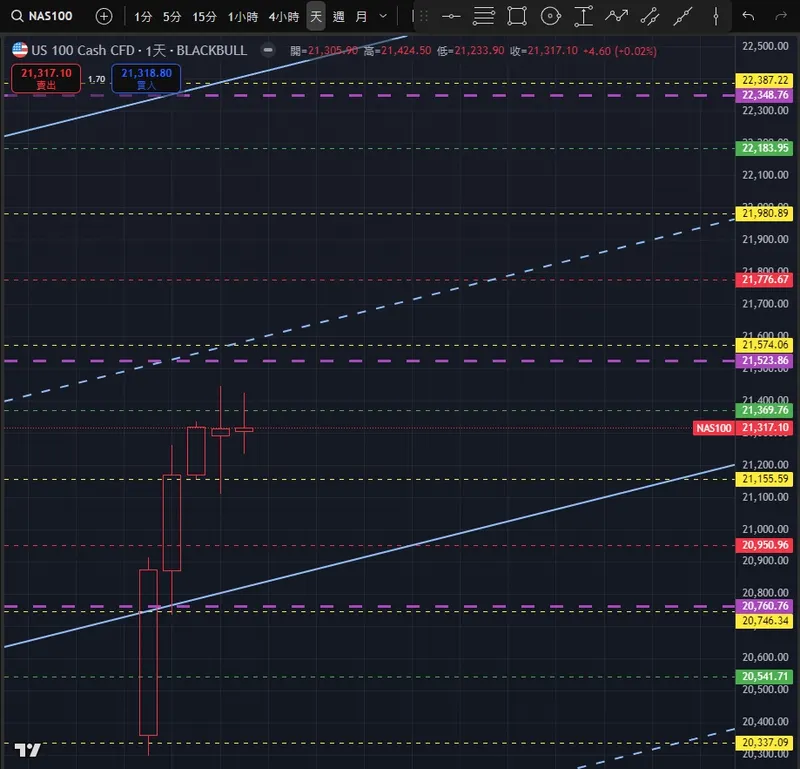Select the horizontal line drawing tool

click(451, 16)
